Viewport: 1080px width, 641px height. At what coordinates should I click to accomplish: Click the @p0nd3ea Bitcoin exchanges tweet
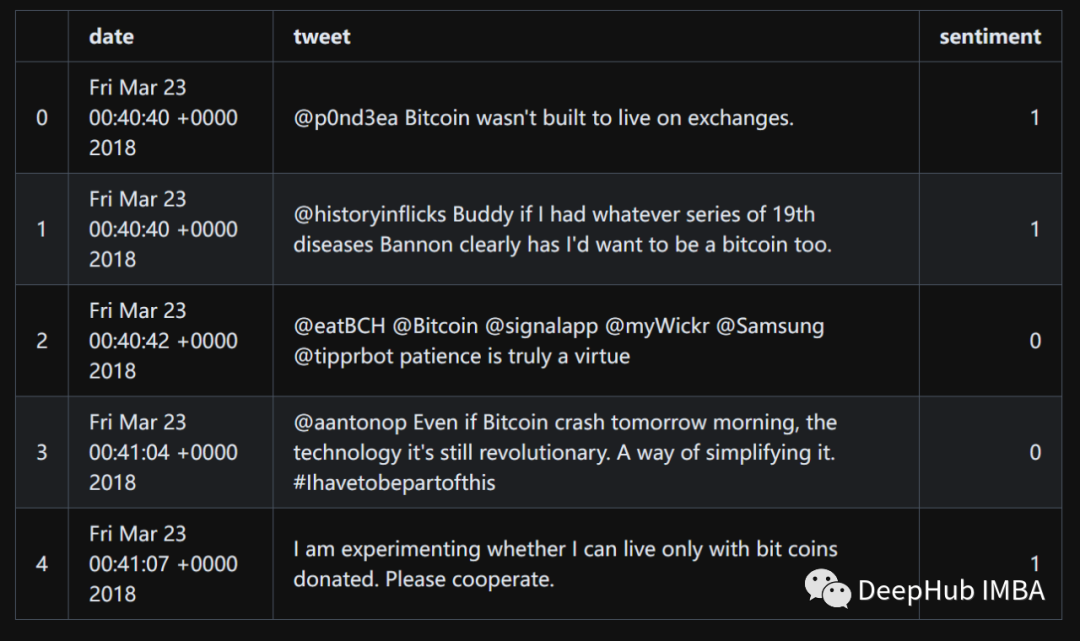point(543,118)
